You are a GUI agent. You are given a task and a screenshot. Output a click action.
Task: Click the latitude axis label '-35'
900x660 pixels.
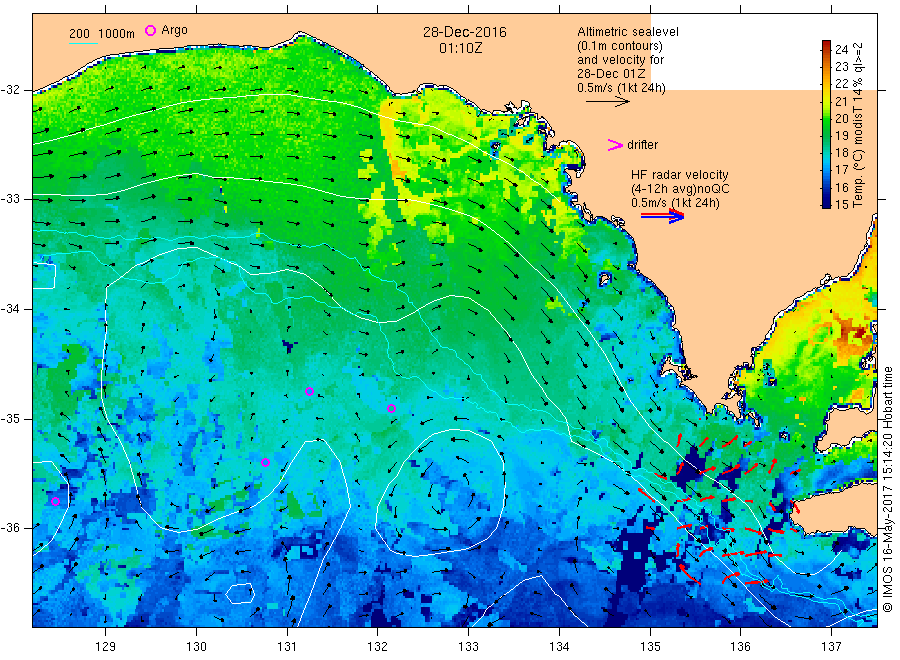(10, 419)
